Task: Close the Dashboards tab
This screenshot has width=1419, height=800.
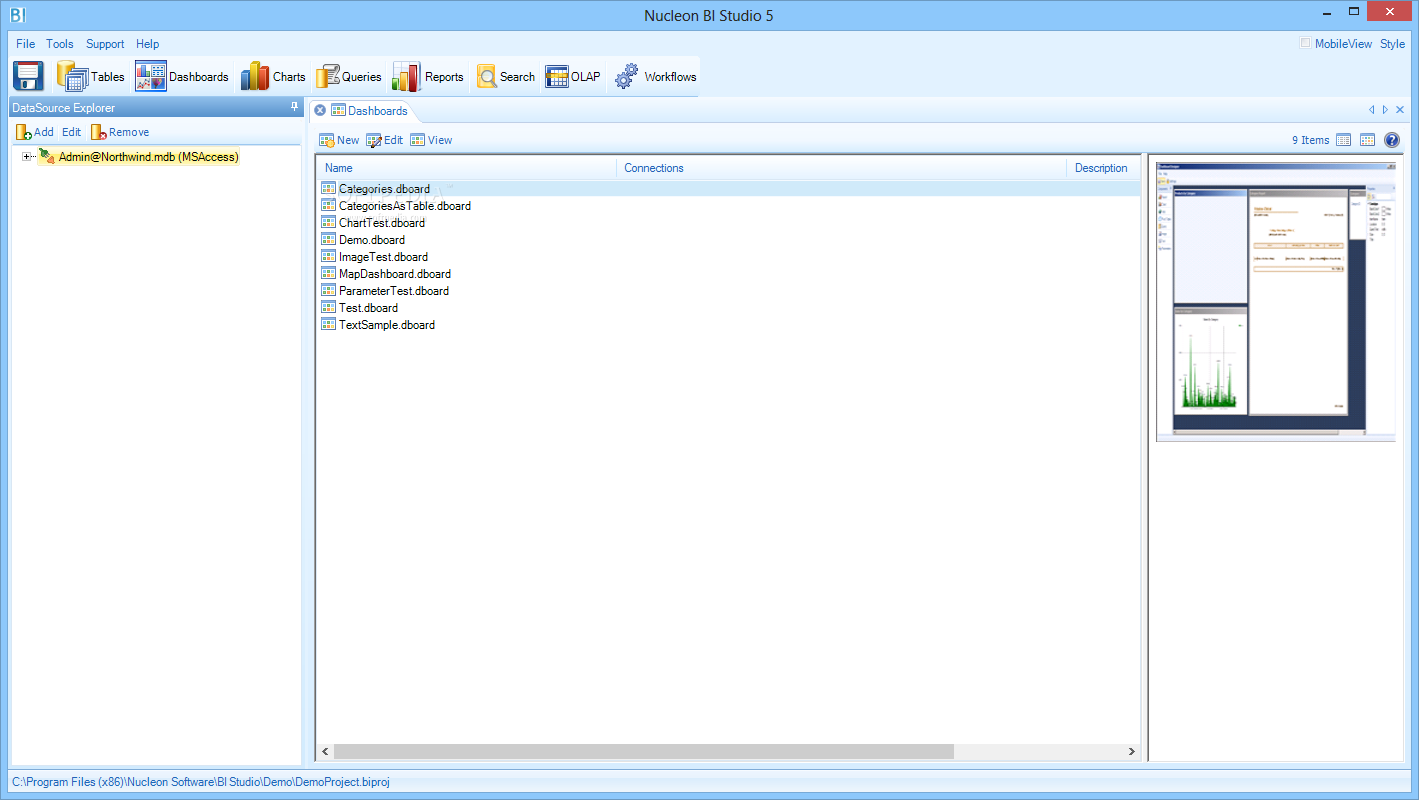Action: click(x=320, y=110)
